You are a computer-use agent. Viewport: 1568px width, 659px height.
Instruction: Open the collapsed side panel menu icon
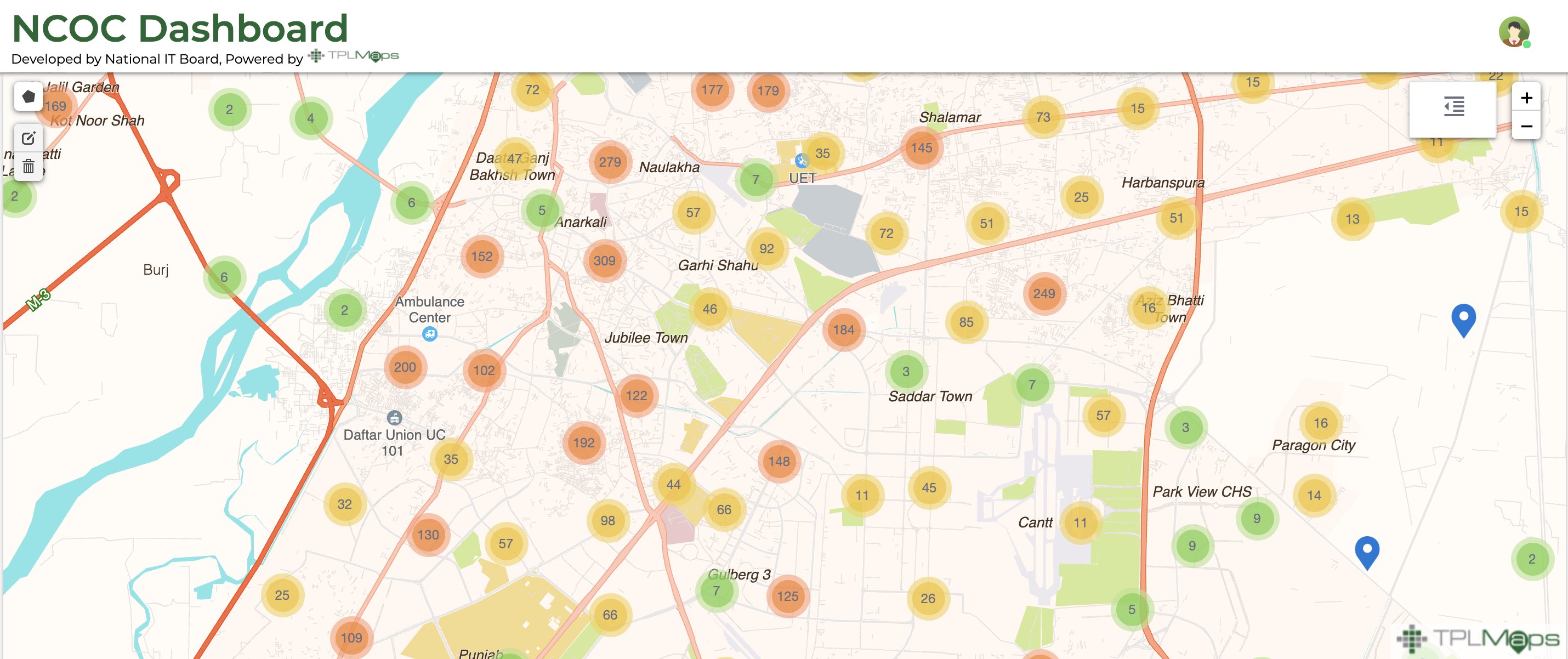[x=1453, y=107]
